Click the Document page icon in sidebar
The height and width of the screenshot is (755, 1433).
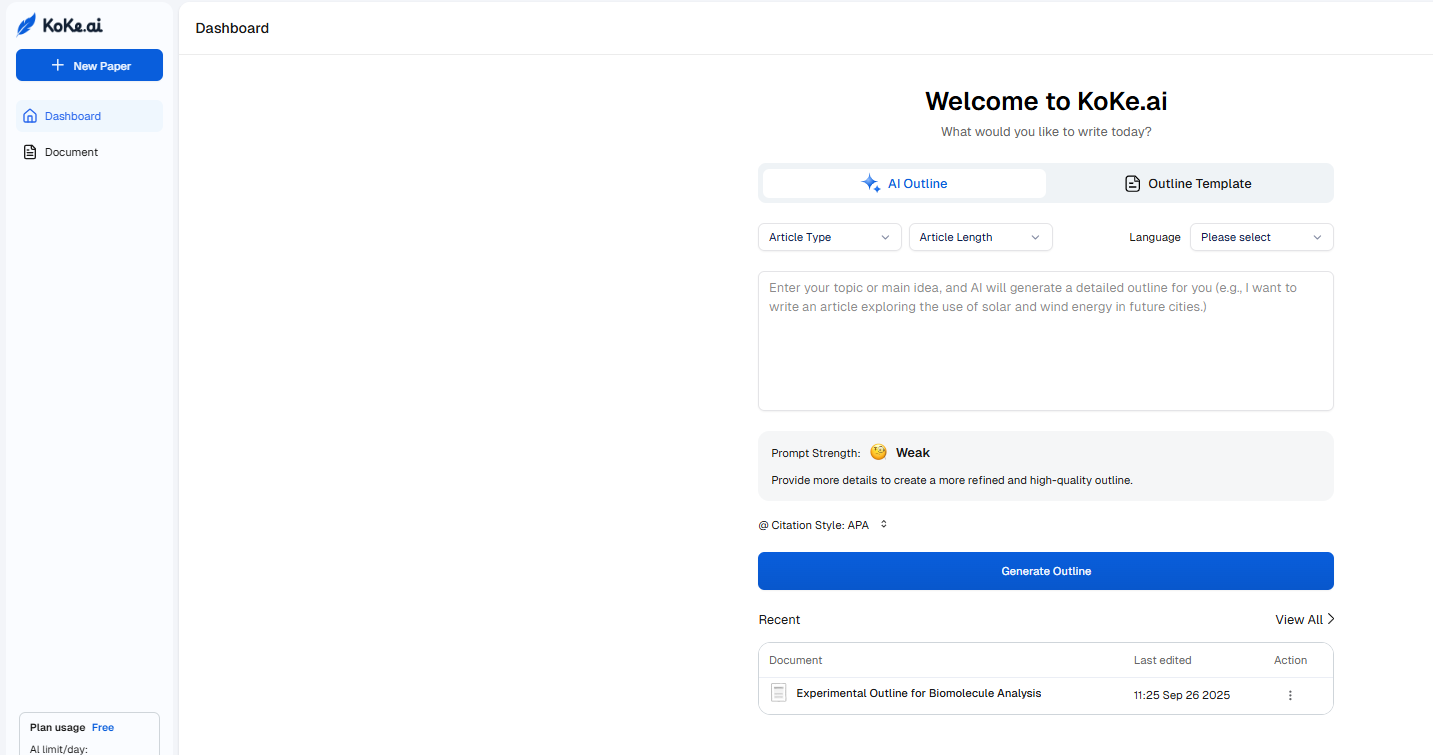(30, 152)
